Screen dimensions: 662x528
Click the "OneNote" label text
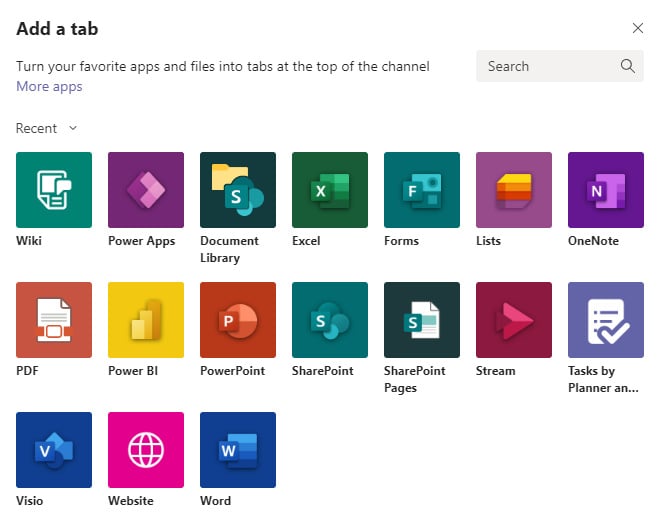pyautogui.click(x=594, y=241)
